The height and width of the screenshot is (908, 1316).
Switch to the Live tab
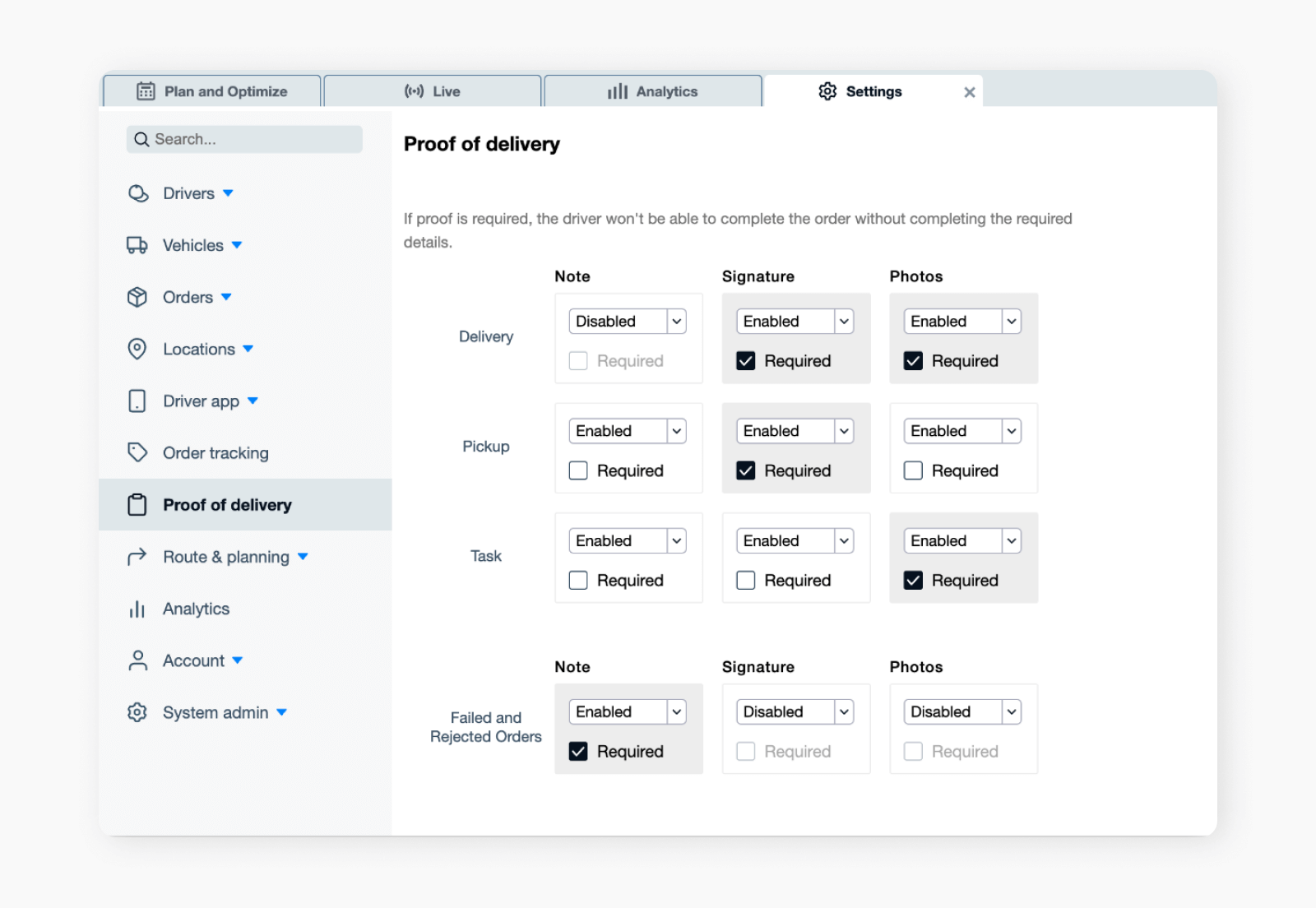[x=432, y=91]
